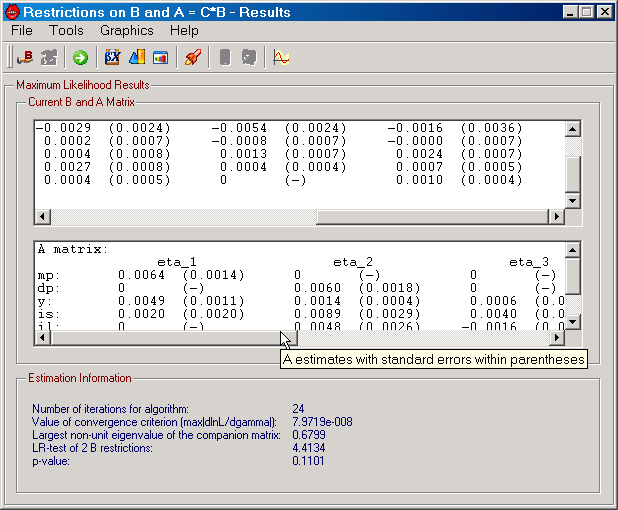Maximize the Results window
The width and height of the screenshot is (618, 510).
[x=586, y=12]
